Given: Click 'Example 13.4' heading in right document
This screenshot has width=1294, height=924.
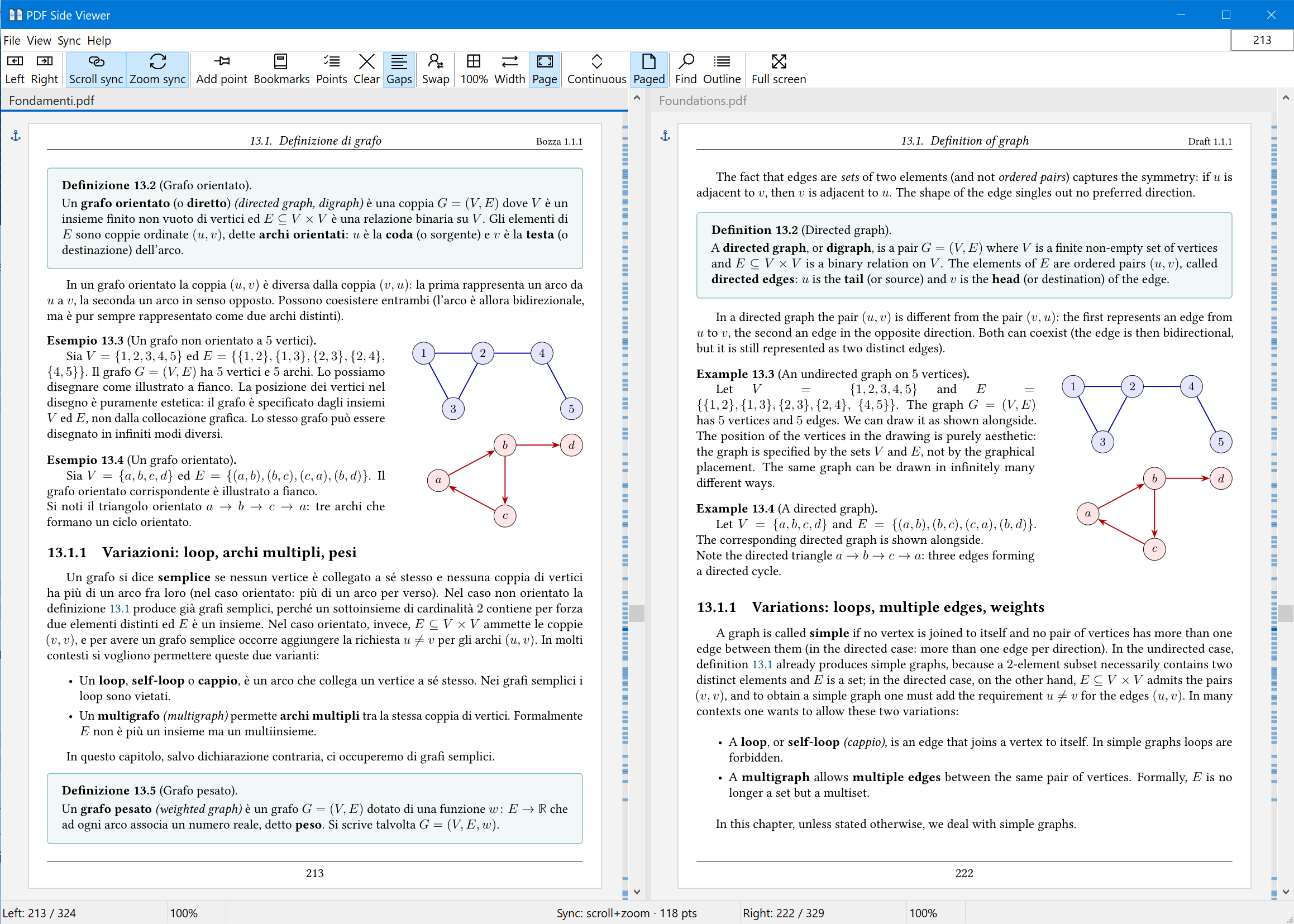Looking at the screenshot, I should coord(734,509).
